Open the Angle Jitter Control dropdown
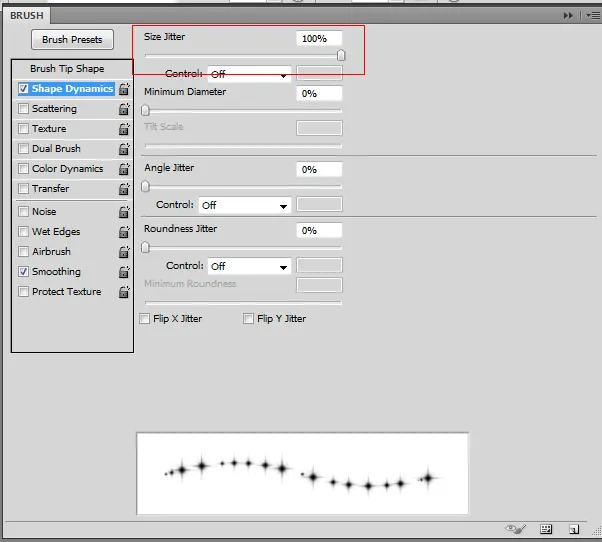 click(245, 205)
